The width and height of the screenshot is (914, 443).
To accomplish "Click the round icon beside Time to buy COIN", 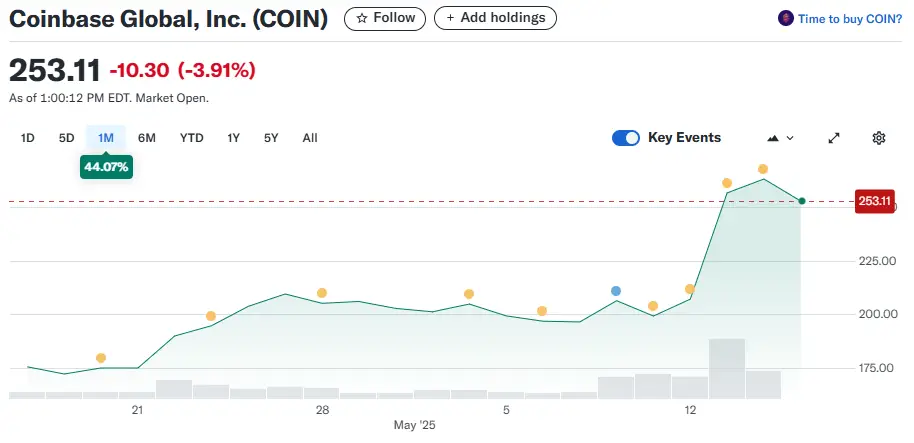I will click(786, 18).
